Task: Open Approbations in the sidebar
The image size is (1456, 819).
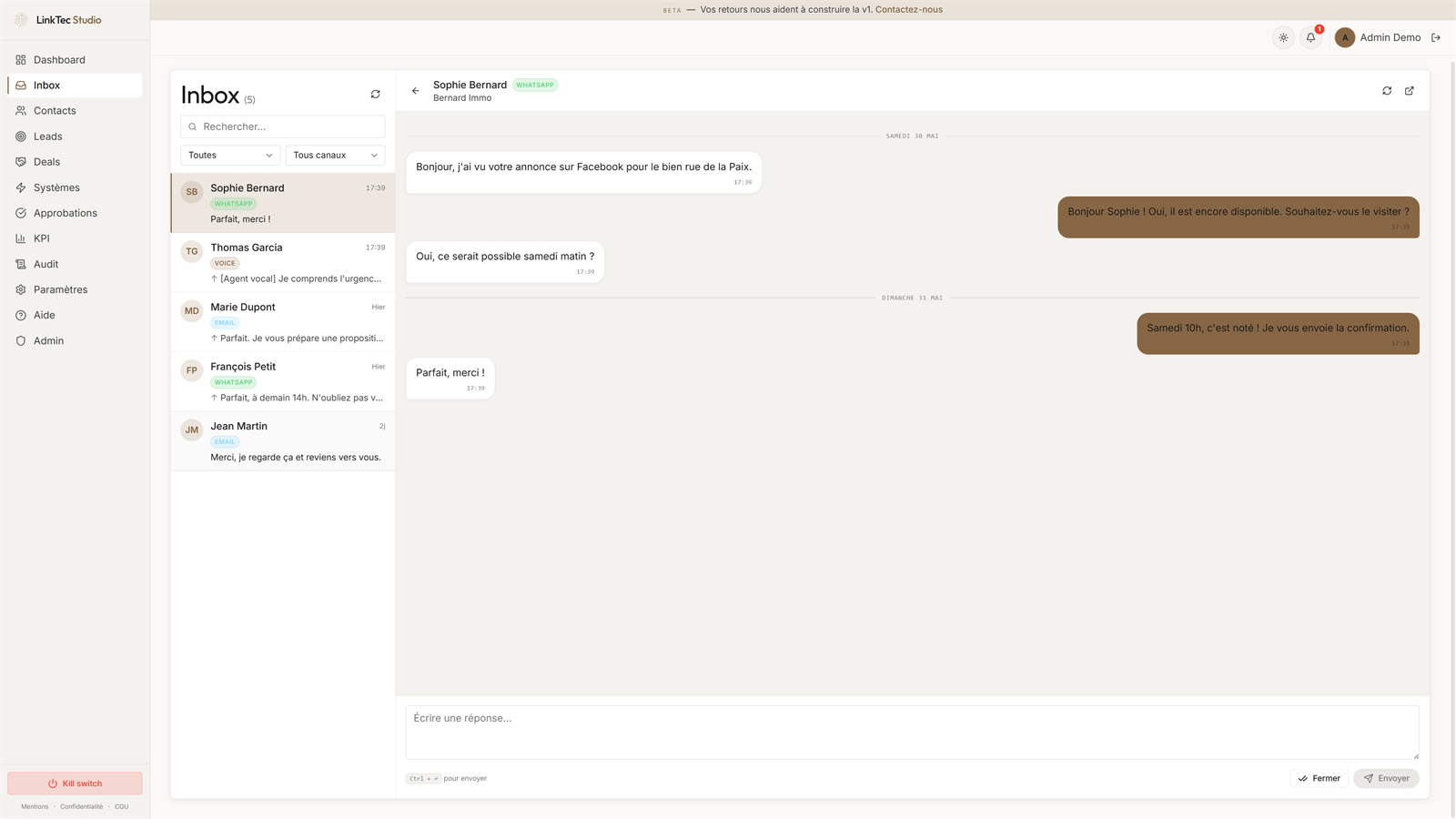Action: [75, 213]
